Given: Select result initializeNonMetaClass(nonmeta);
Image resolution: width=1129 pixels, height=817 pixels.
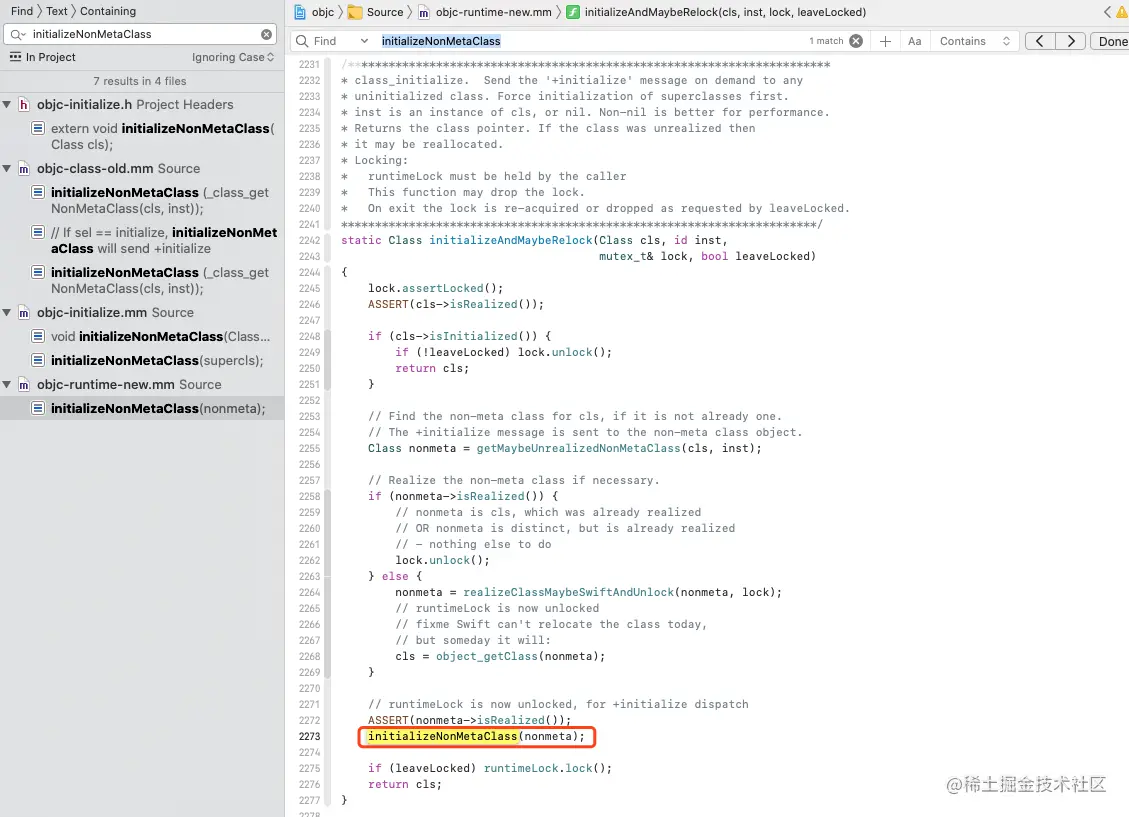Looking at the screenshot, I should pyautogui.click(x=158, y=408).
